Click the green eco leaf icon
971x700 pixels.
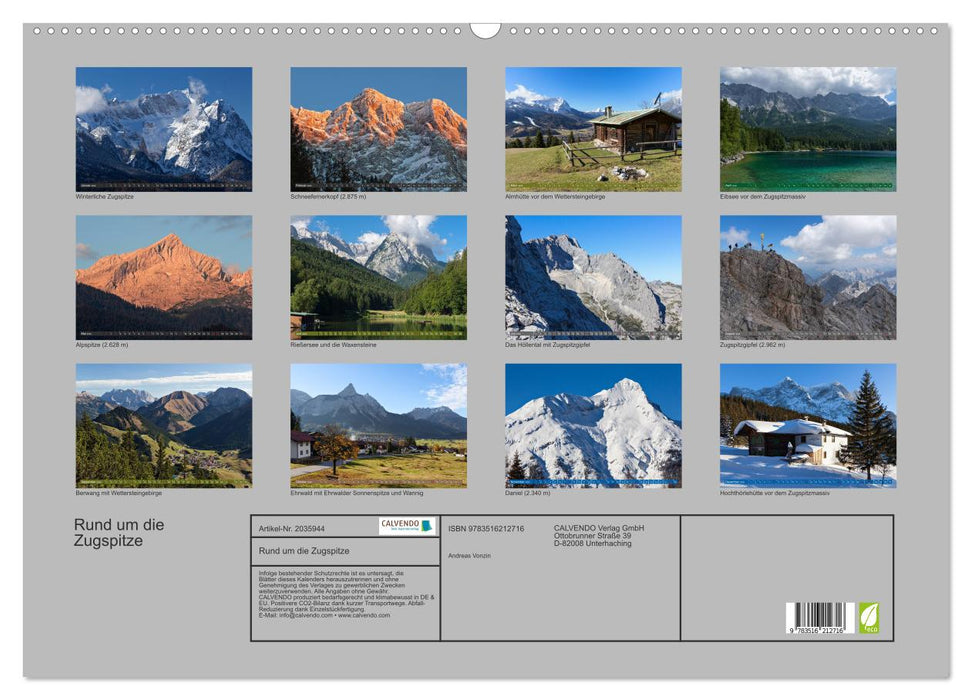pyautogui.click(x=869, y=617)
